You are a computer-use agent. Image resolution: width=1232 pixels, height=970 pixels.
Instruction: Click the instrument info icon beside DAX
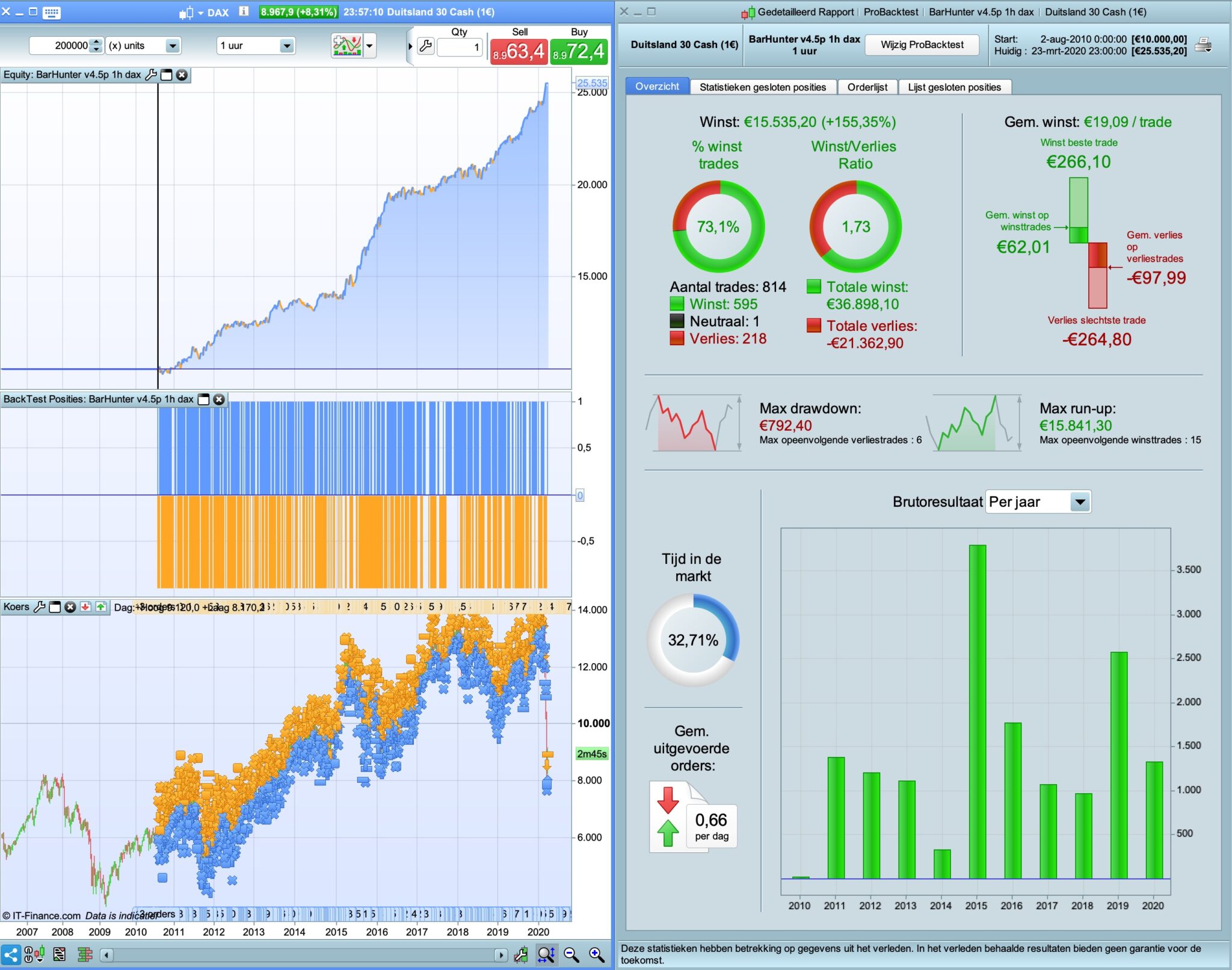[244, 11]
